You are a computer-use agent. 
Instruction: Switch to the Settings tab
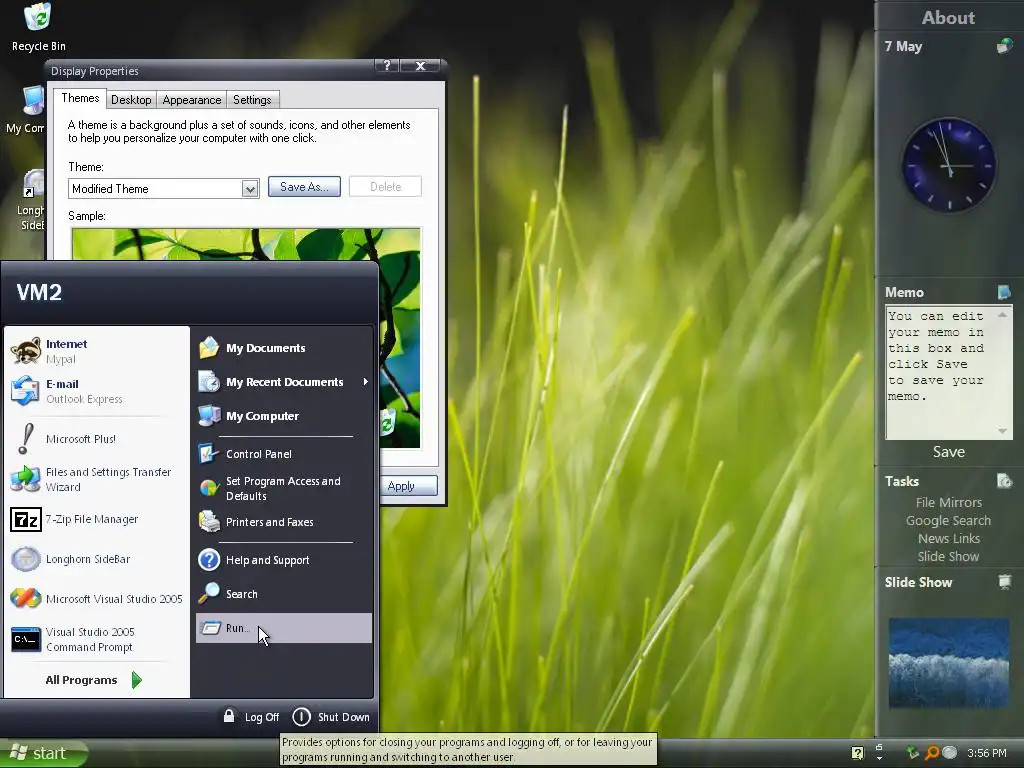[x=252, y=100]
